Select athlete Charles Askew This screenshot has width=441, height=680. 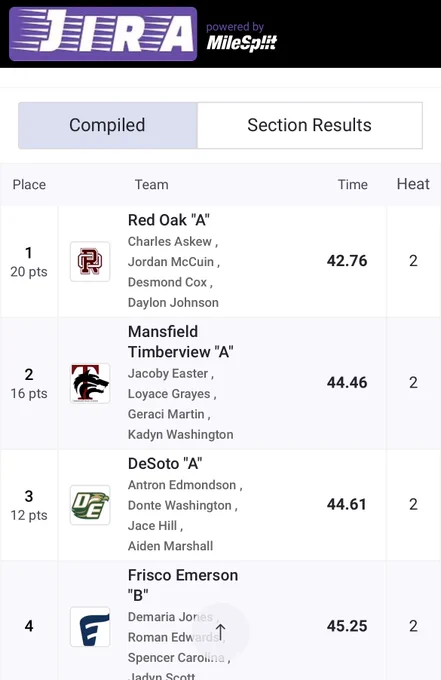(x=170, y=242)
